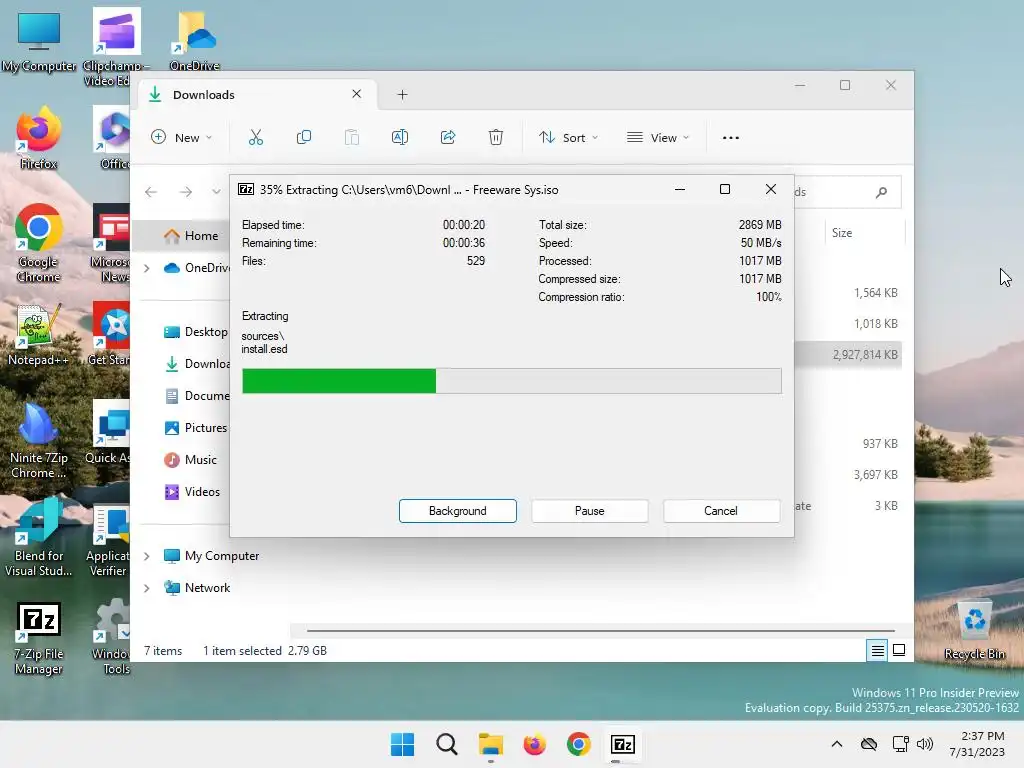
Task: Open the See more ellipsis menu
Action: 731,138
